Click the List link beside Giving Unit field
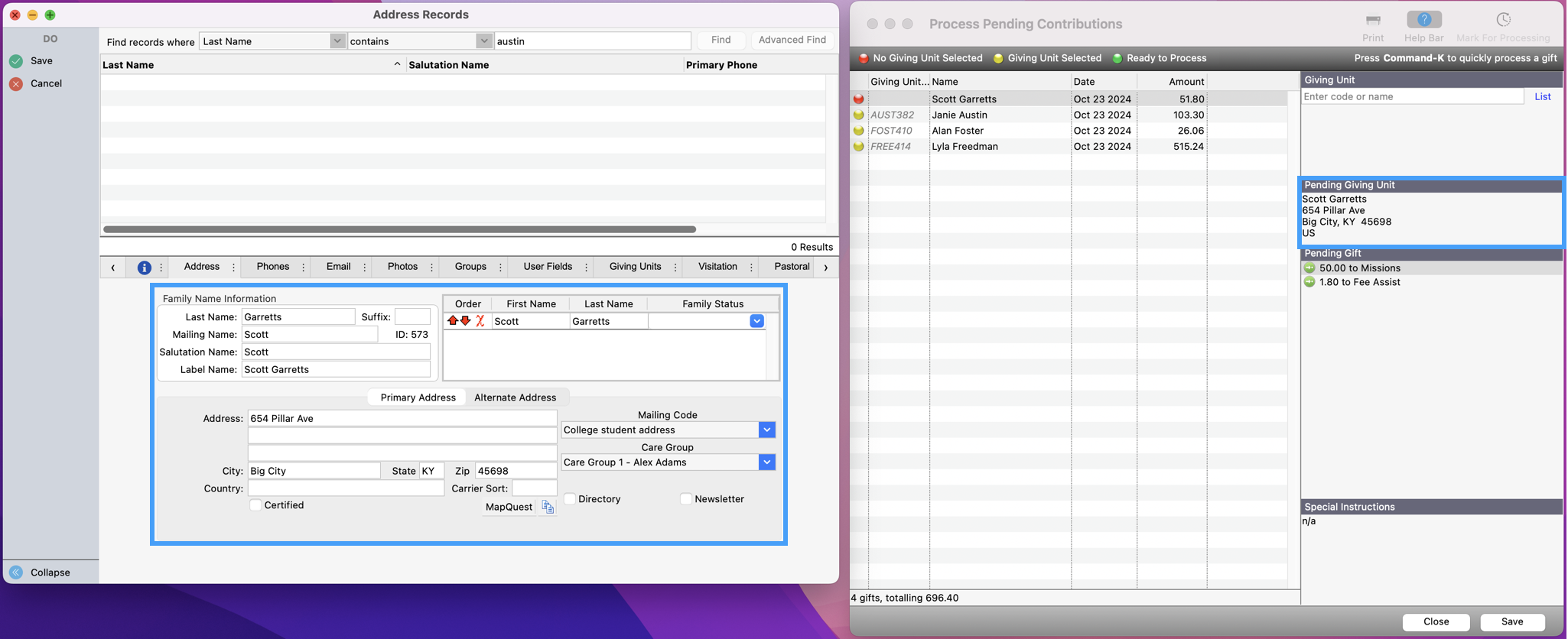 coord(1542,96)
